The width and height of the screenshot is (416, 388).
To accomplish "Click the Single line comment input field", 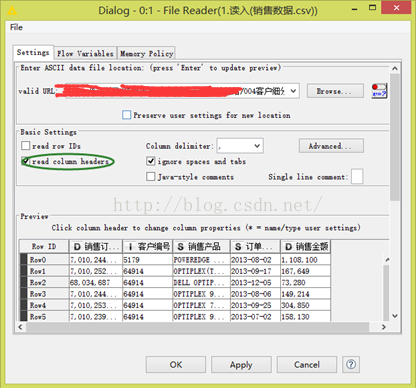I will point(357,176).
